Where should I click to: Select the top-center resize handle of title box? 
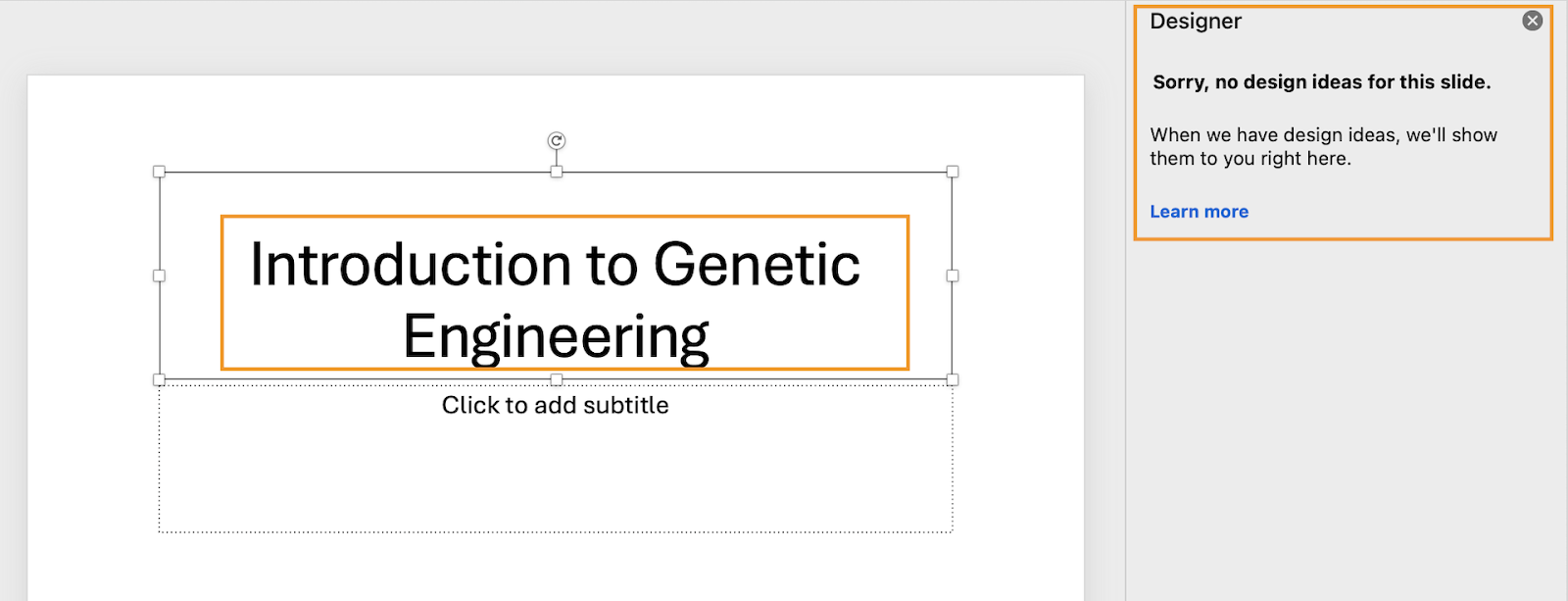click(557, 172)
